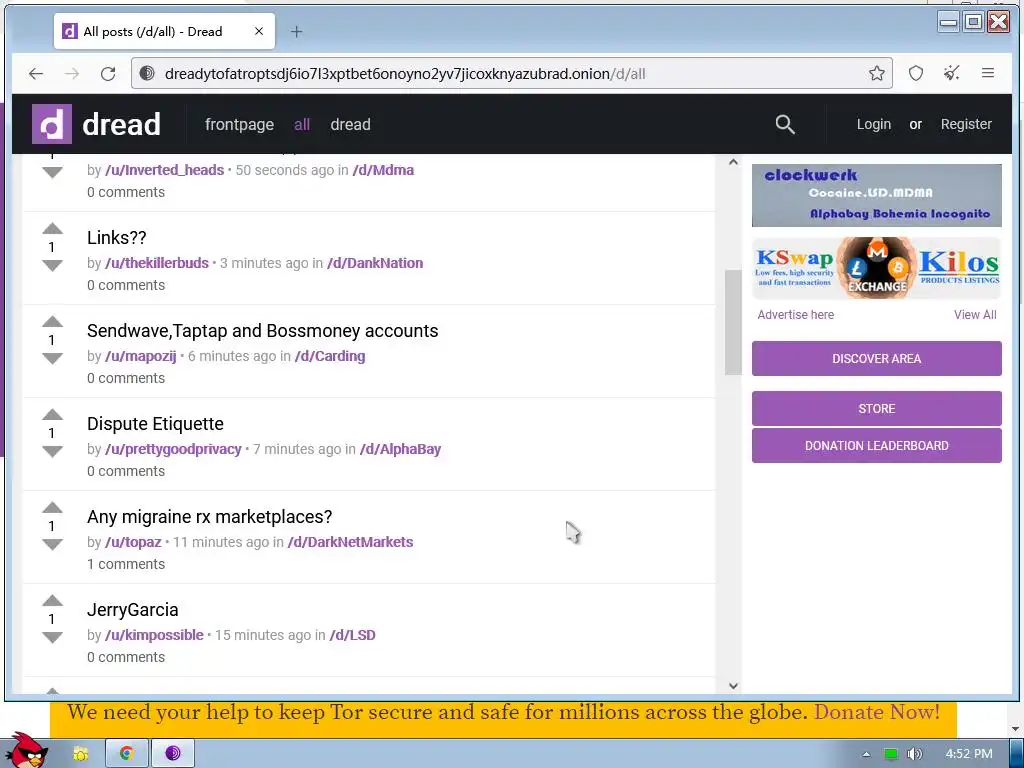The image size is (1024, 768).
Task: Click the onion site identity icon in address bar
Action: pos(147,73)
